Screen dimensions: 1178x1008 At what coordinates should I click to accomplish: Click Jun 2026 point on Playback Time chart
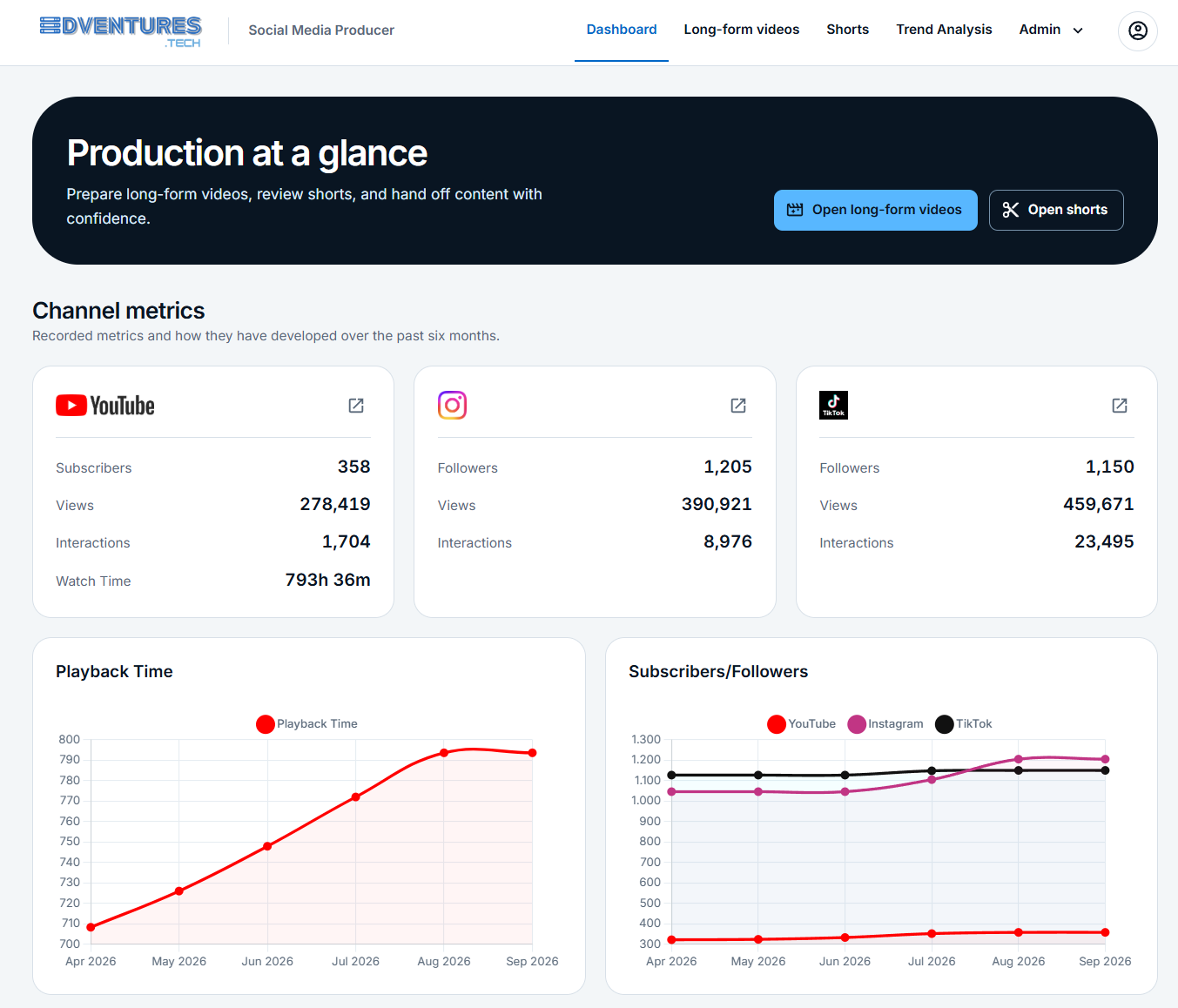tap(267, 846)
